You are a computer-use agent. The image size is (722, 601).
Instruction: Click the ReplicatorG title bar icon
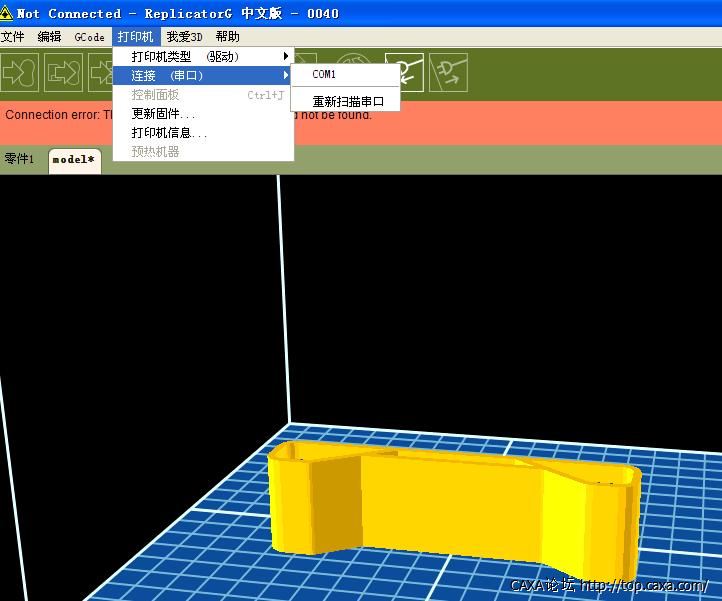pyautogui.click(x=8, y=13)
